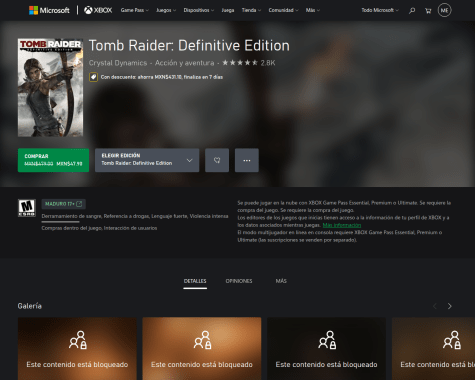Expand the Dispositivos menu
Image resolution: width=475 pixels, height=380 pixels.
click(199, 10)
